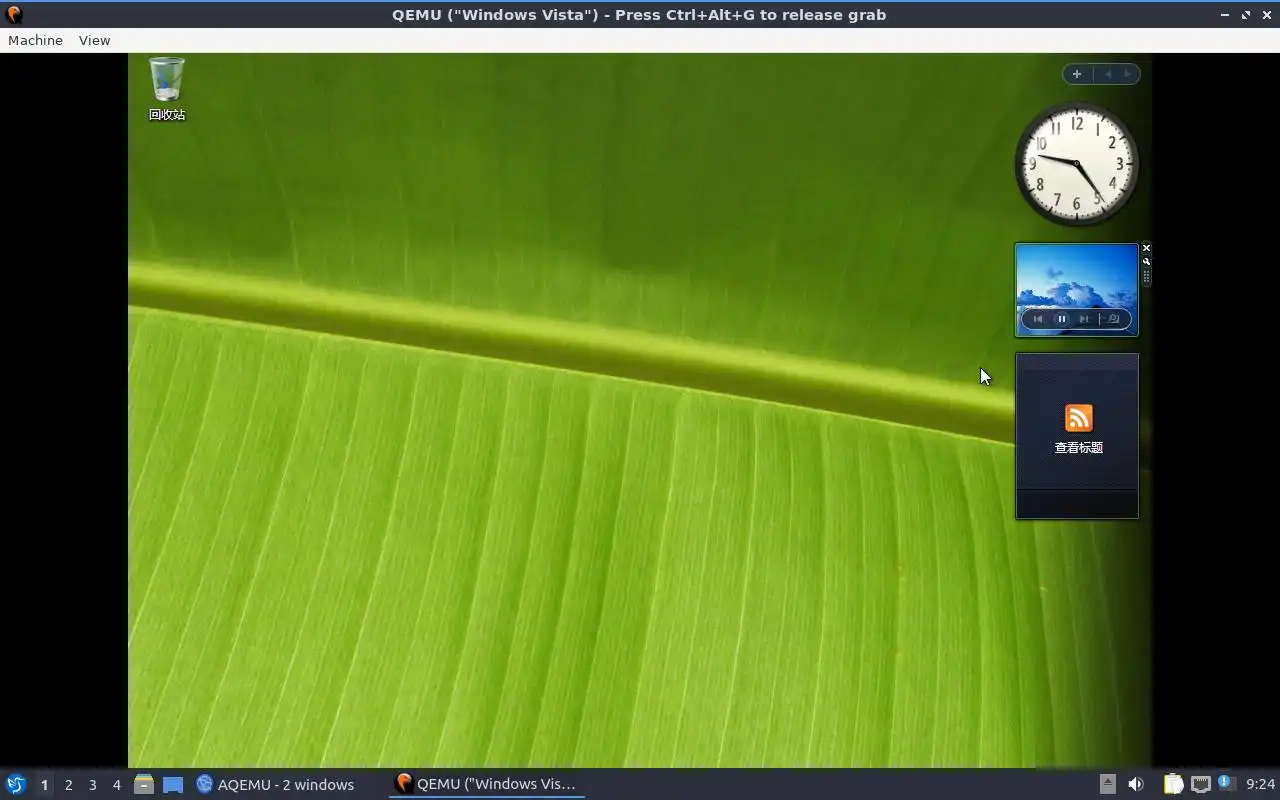
Task: Expand hidden system tray items arrow
Action: [x=1107, y=784]
